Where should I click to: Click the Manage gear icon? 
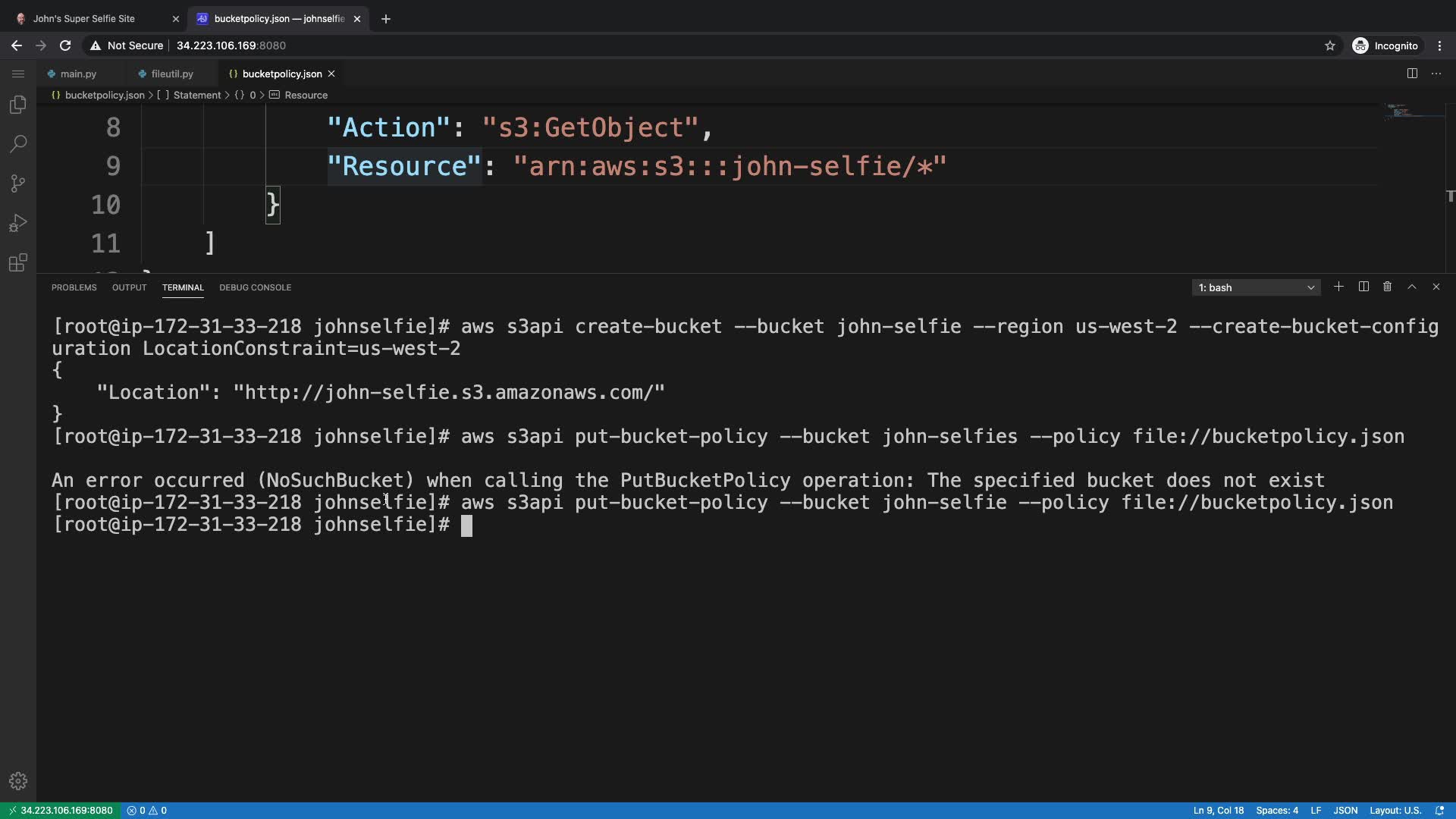pyautogui.click(x=18, y=781)
